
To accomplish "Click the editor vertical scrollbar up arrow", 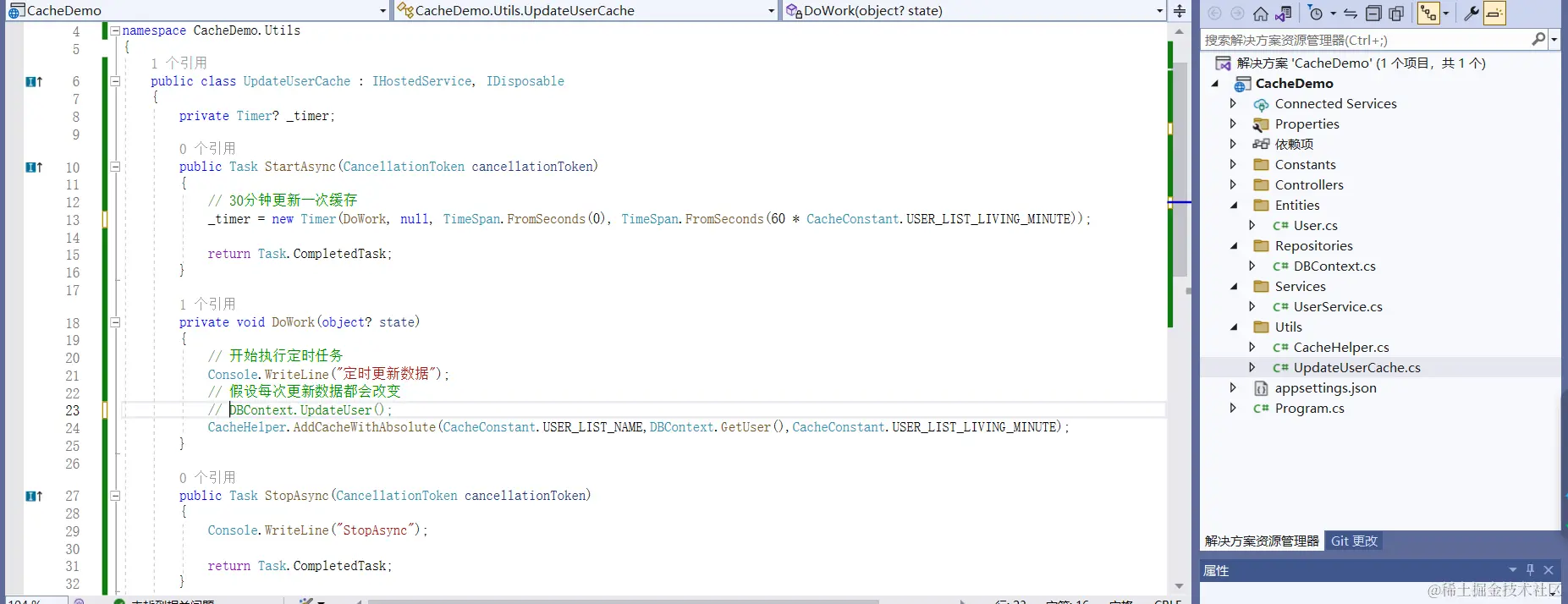I will click(1179, 32).
